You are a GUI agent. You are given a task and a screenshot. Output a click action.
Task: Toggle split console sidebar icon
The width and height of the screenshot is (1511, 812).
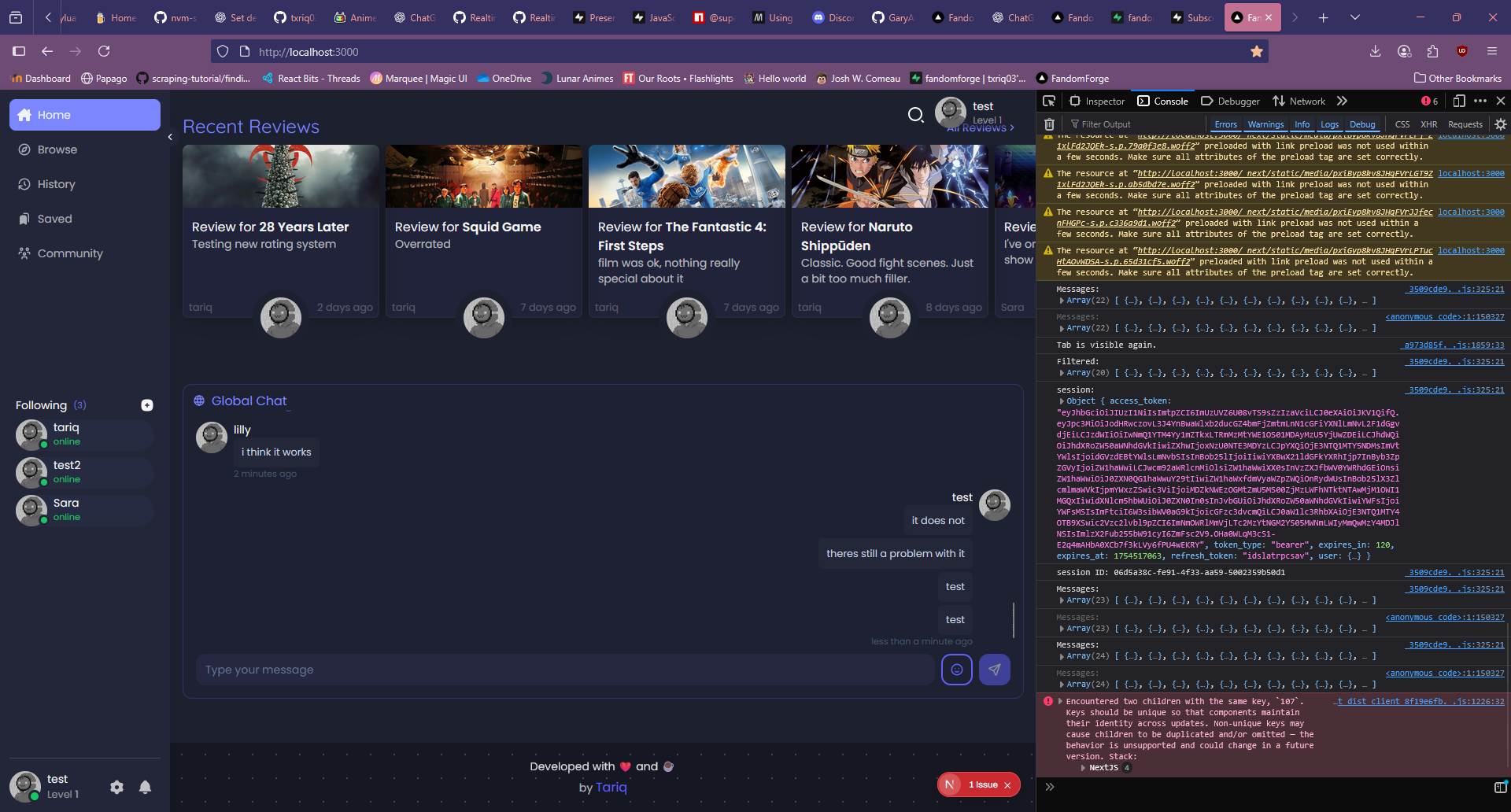[1500, 787]
